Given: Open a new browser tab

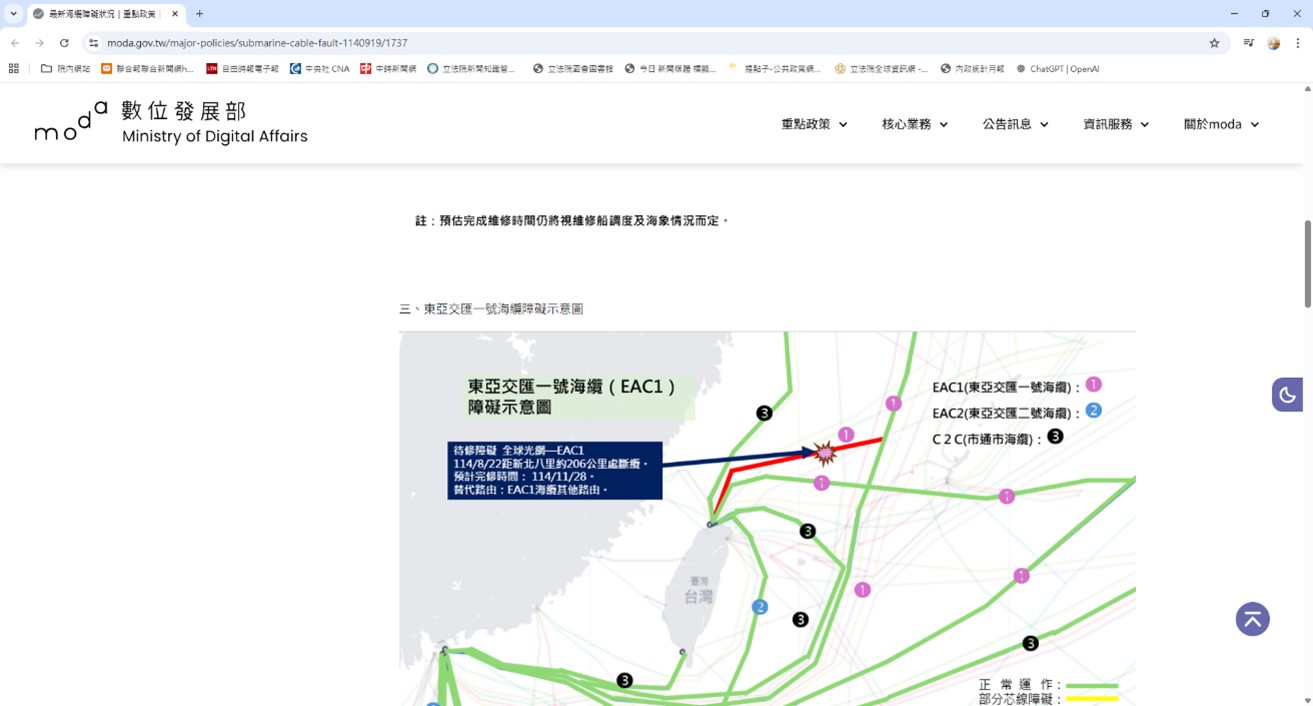Looking at the screenshot, I should tap(199, 14).
